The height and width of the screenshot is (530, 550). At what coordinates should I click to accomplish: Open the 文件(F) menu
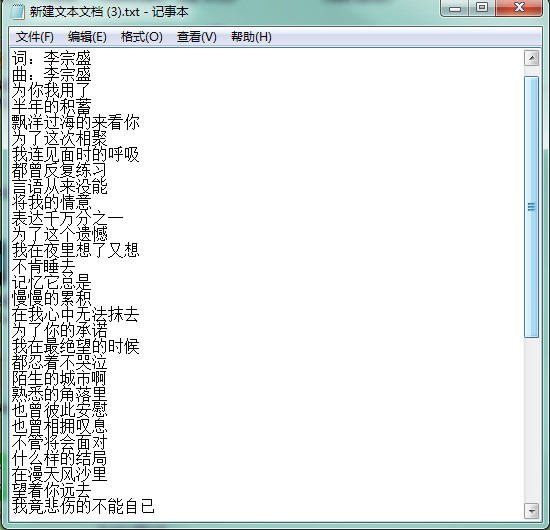(34, 36)
